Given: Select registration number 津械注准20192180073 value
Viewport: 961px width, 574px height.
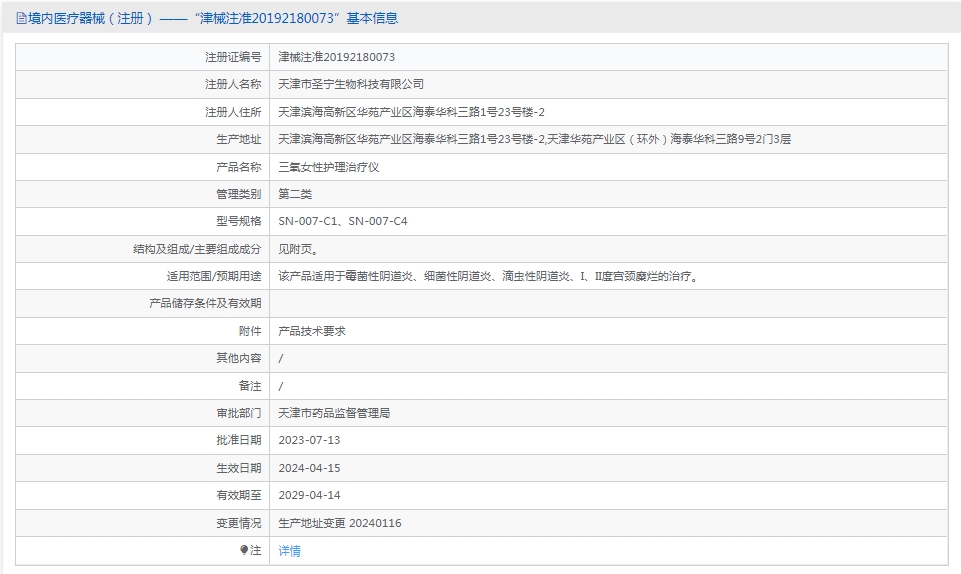Looking at the screenshot, I should pyautogui.click(x=336, y=57).
